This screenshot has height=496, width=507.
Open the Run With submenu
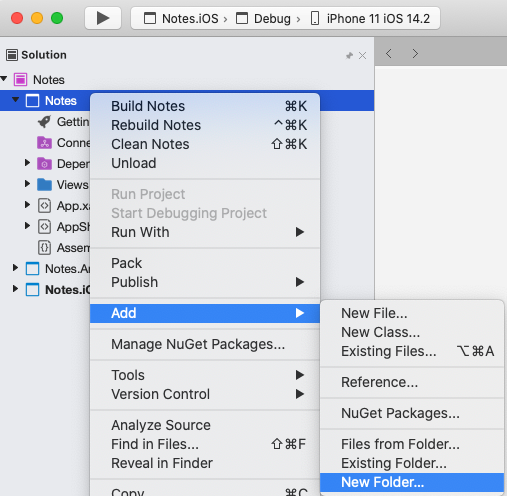(x=205, y=232)
